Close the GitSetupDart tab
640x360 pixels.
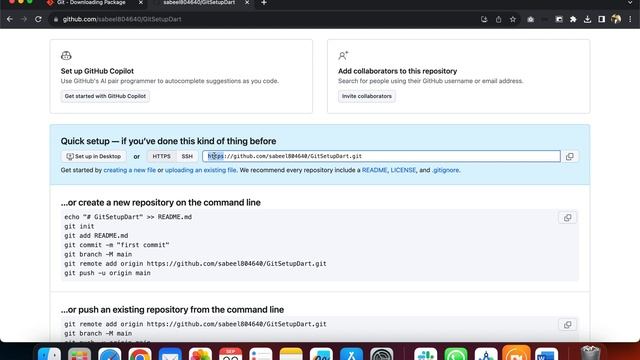(247, 3)
